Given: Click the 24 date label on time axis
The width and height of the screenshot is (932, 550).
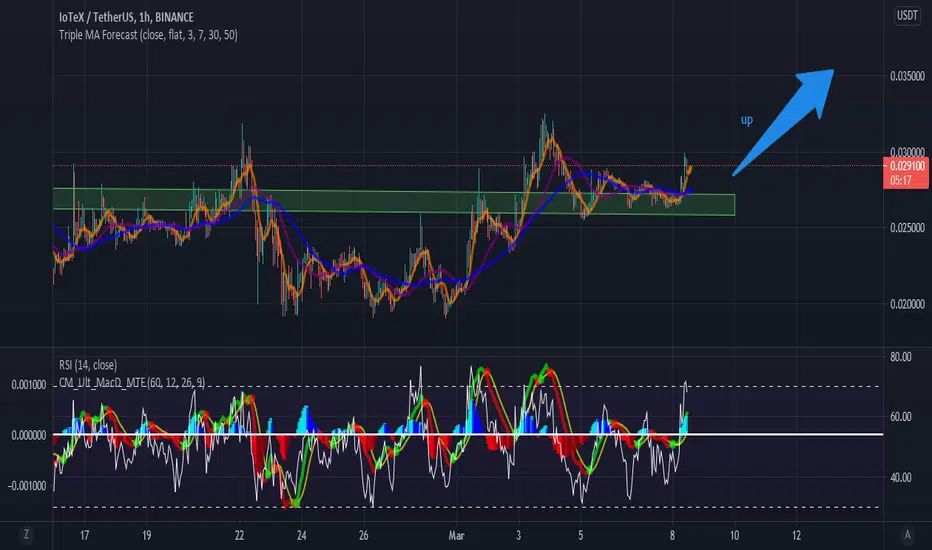Looking at the screenshot, I should point(301,535).
